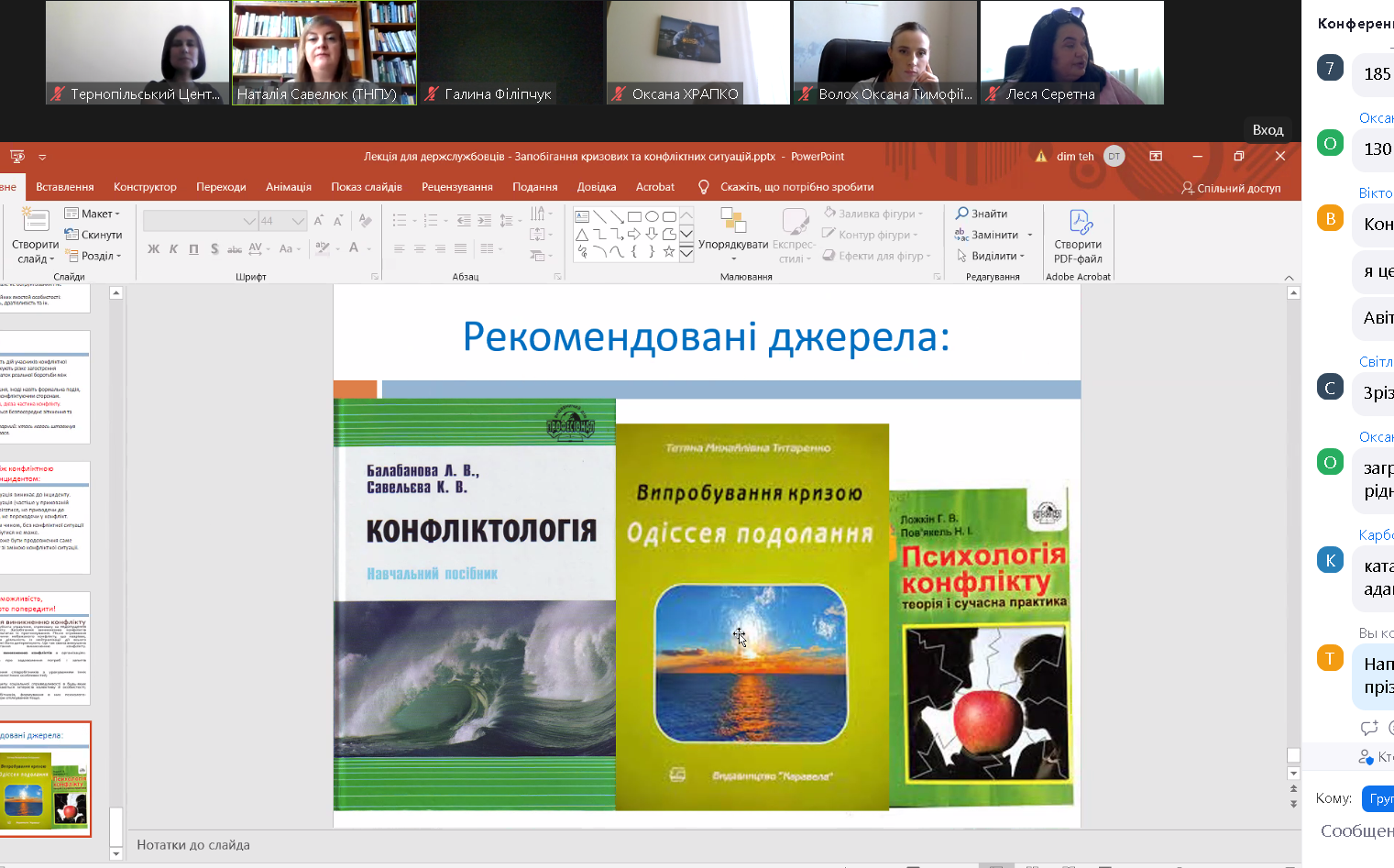
Task: Click the Кому recipient dropdown in Zoom chat
Action: click(1378, 798)
